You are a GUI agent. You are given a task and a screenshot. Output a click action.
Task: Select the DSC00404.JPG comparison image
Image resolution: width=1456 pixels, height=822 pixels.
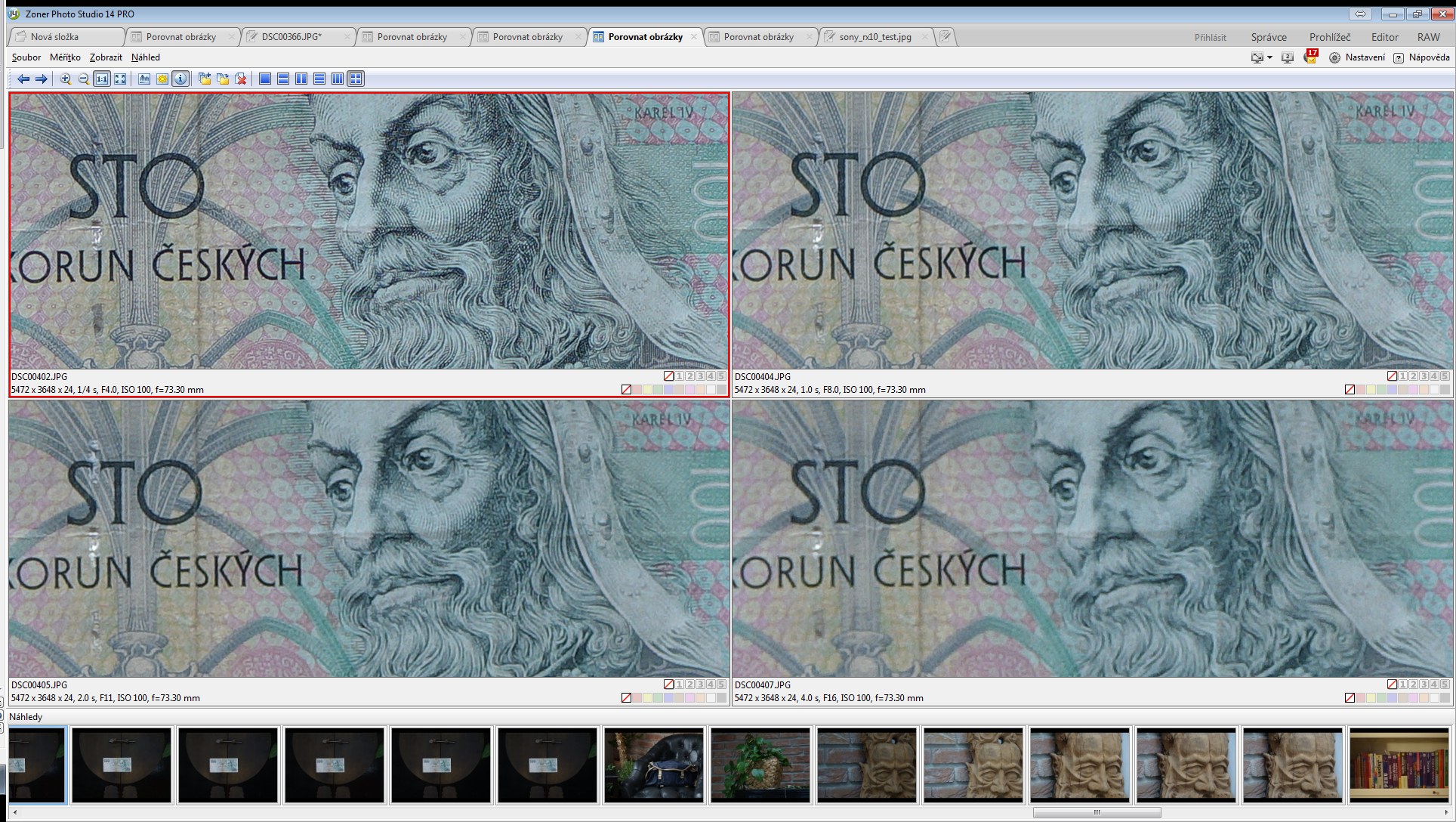(1092, 230)
